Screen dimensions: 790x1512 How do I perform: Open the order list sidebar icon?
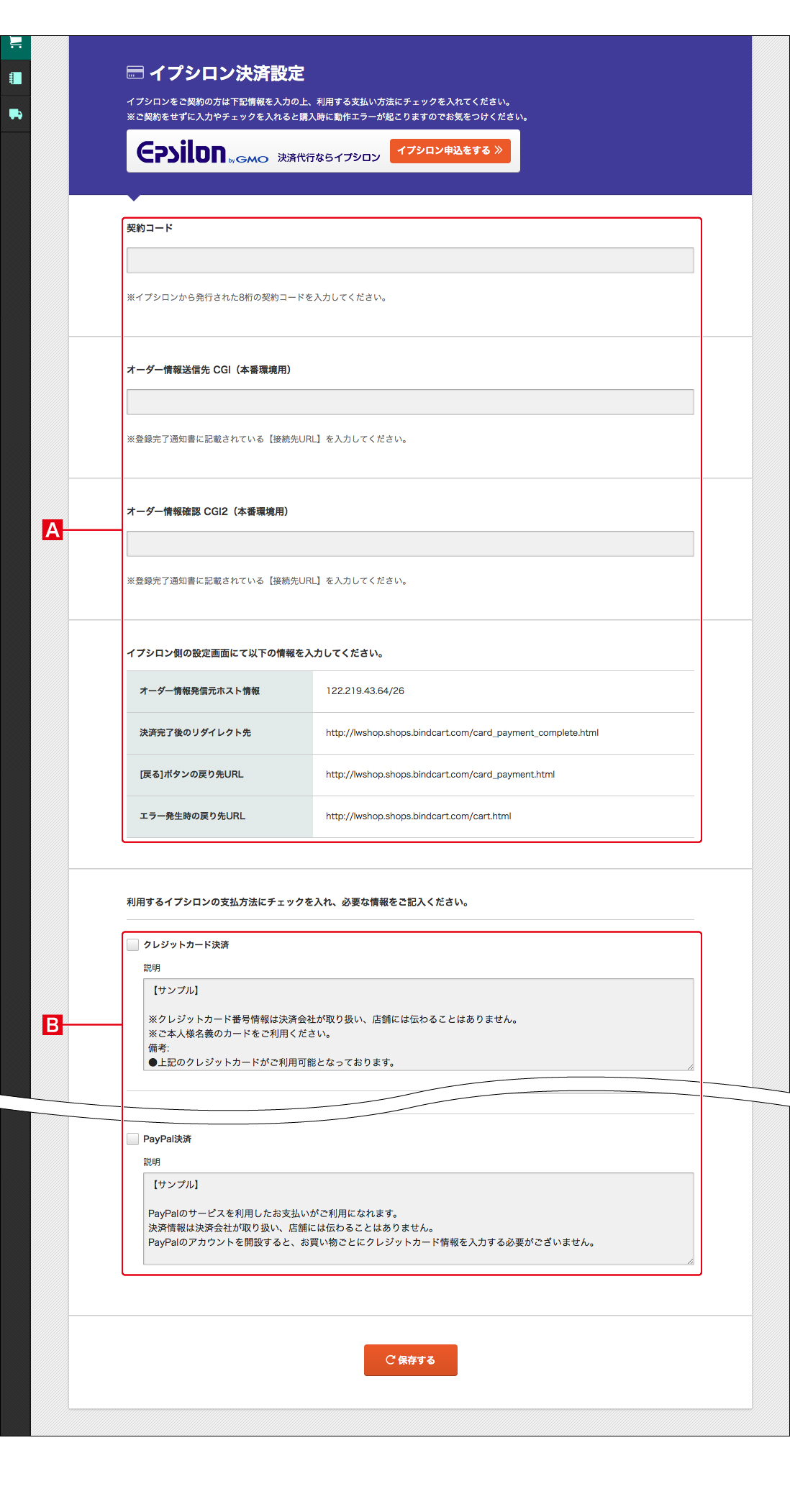coord(15,78)
